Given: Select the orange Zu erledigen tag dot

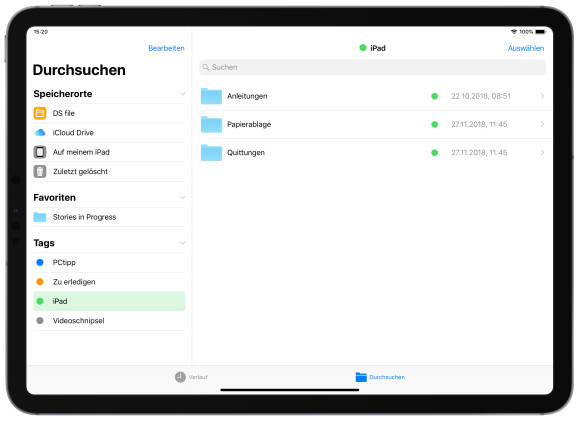Looking at the screenshot, I should pos(40,282).
